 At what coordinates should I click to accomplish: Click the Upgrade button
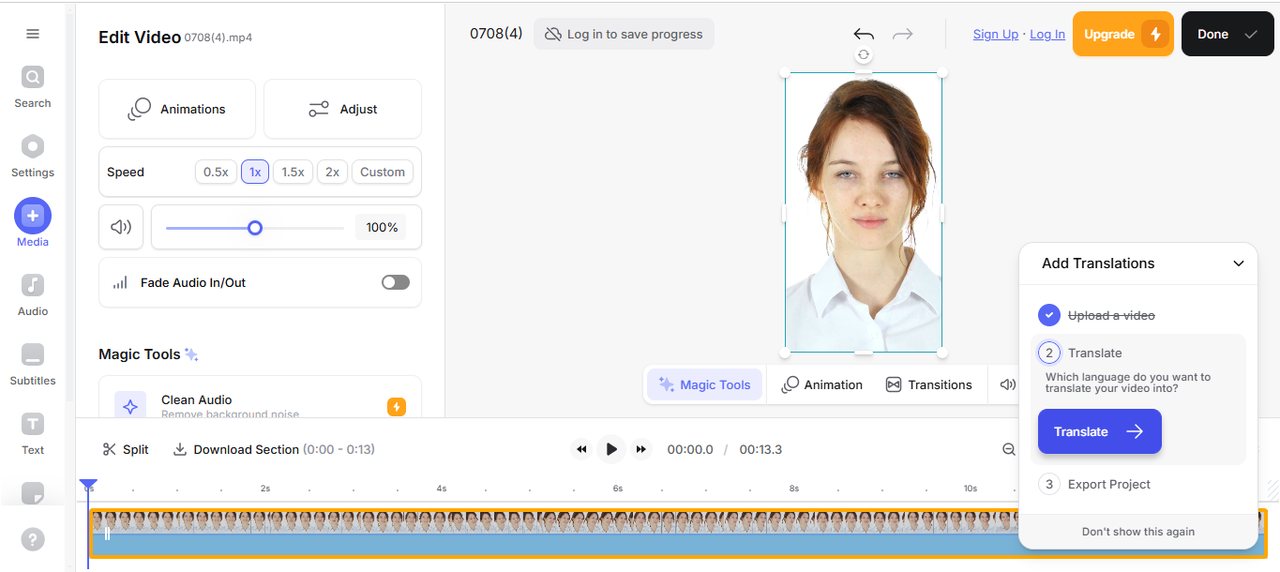point(1123,34)
